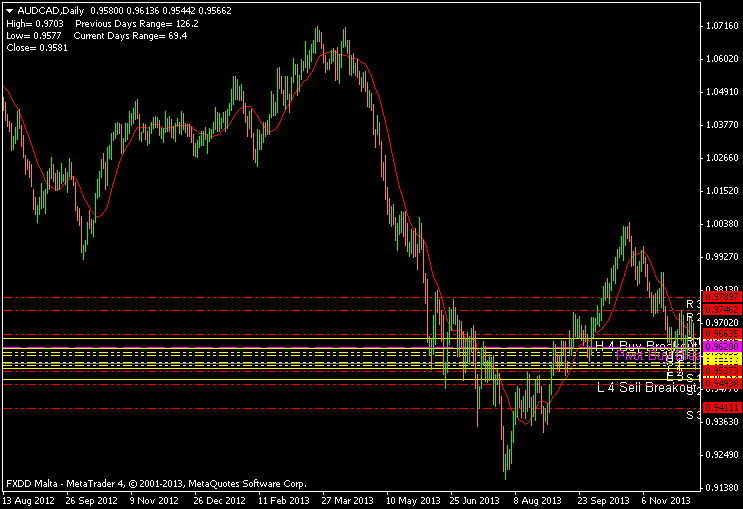
Task: Select the 0.94111 red price label
Action: [x=722, y=408]
